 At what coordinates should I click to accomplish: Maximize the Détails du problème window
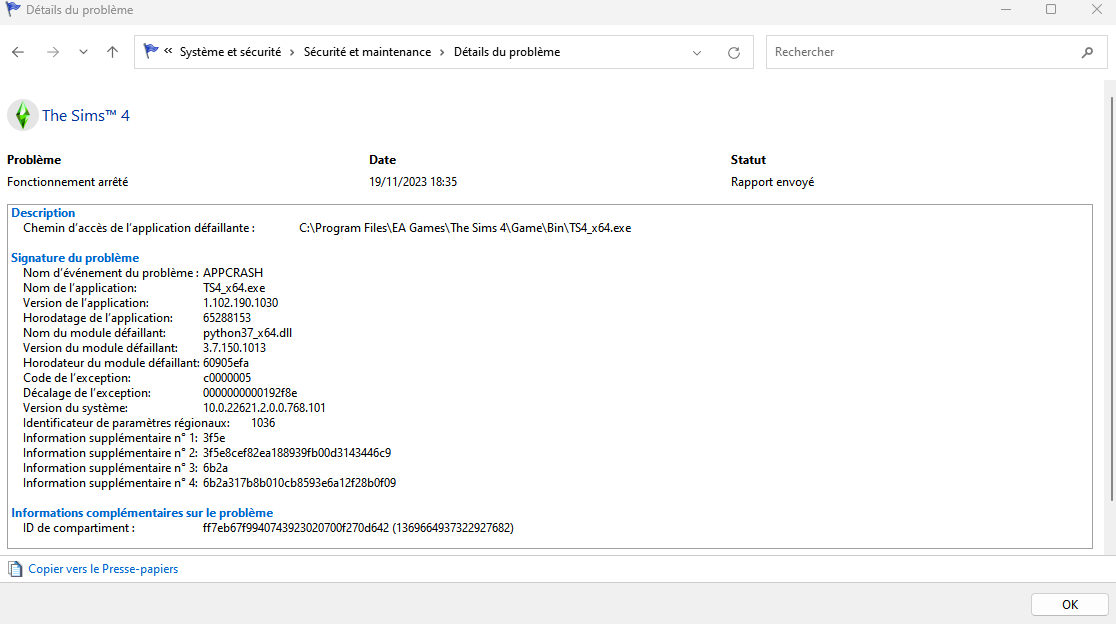pyautogui.click(x=1051, y=10)
